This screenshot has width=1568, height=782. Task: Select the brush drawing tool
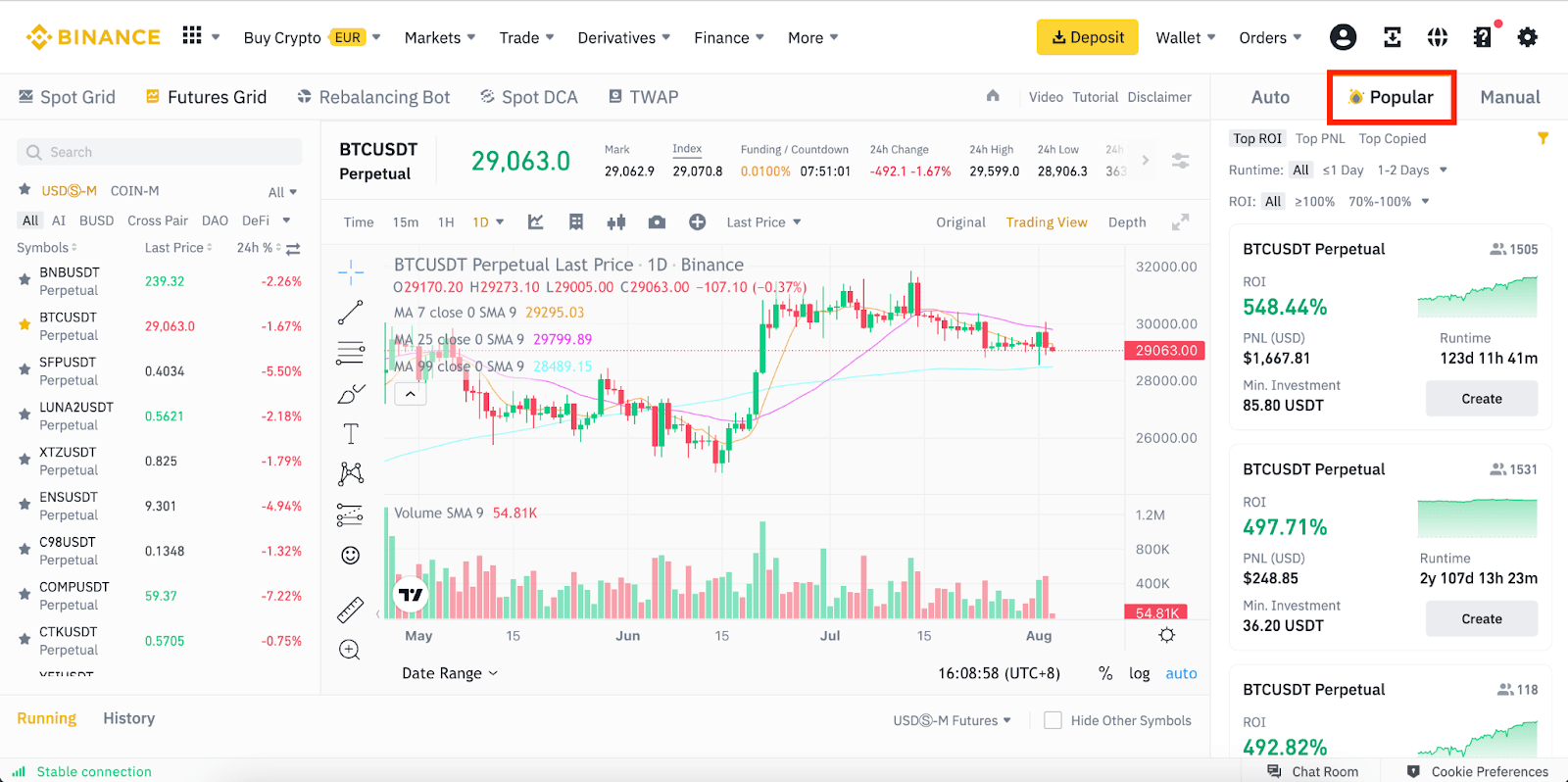point(350,394)
